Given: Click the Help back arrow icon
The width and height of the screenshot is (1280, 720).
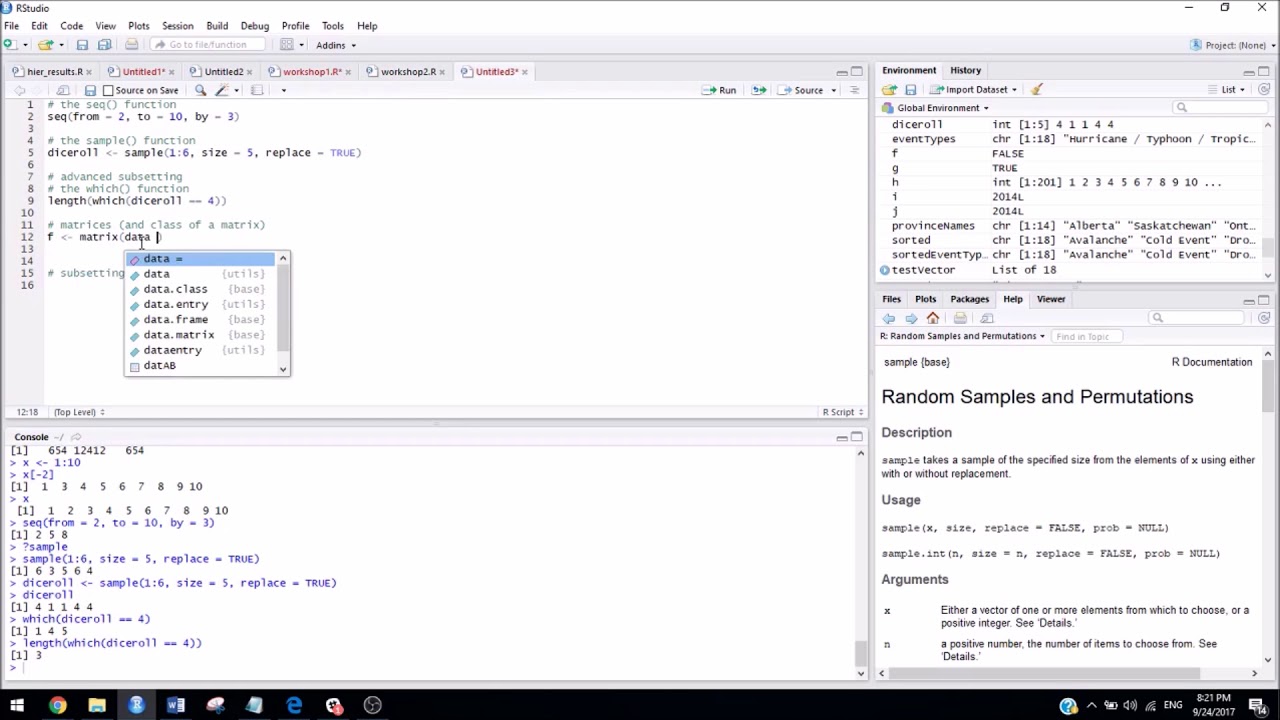Looking at the screenshot, I should coord(889,318).
